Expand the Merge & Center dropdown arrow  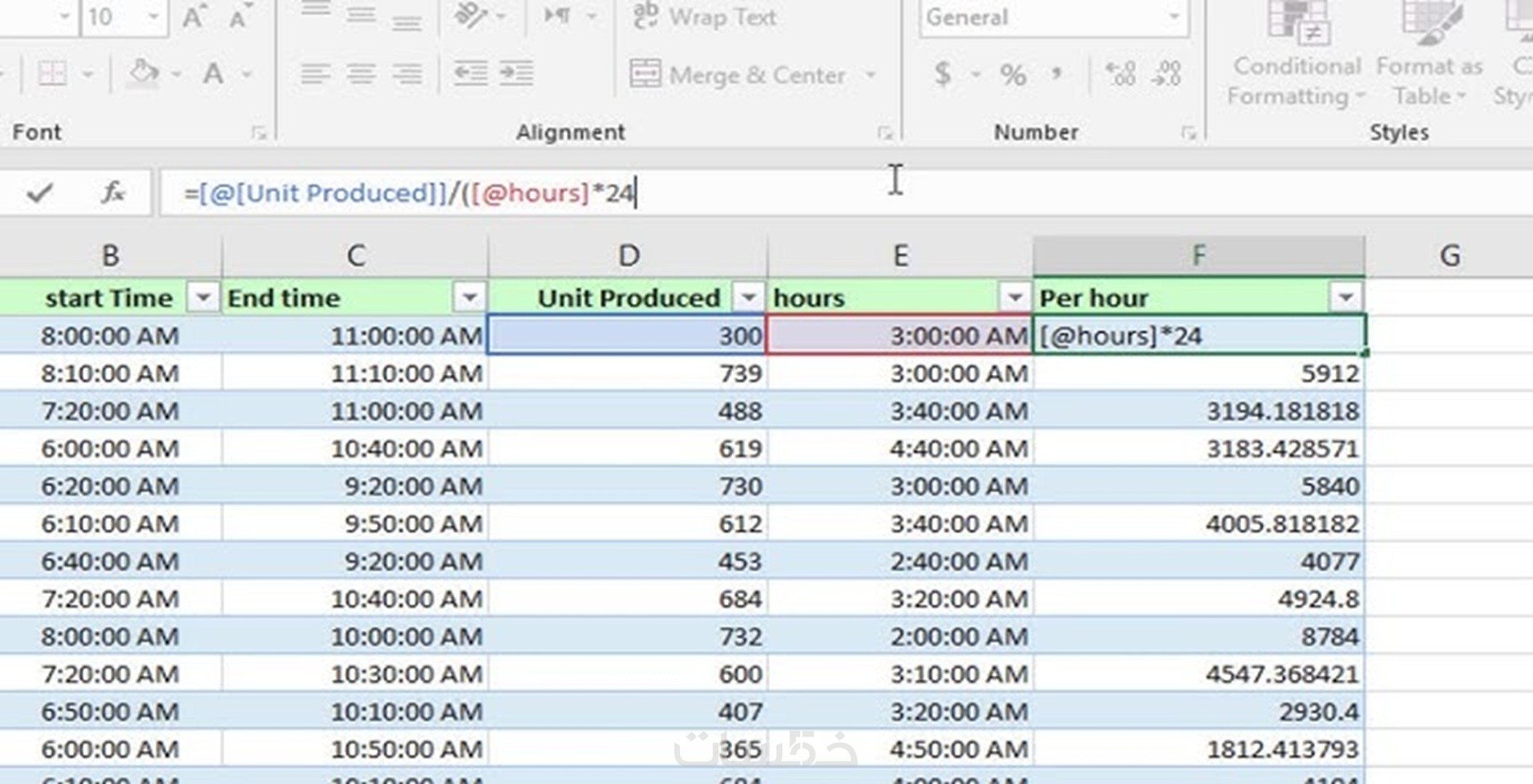pyautogui.click(x=871, y=75)
